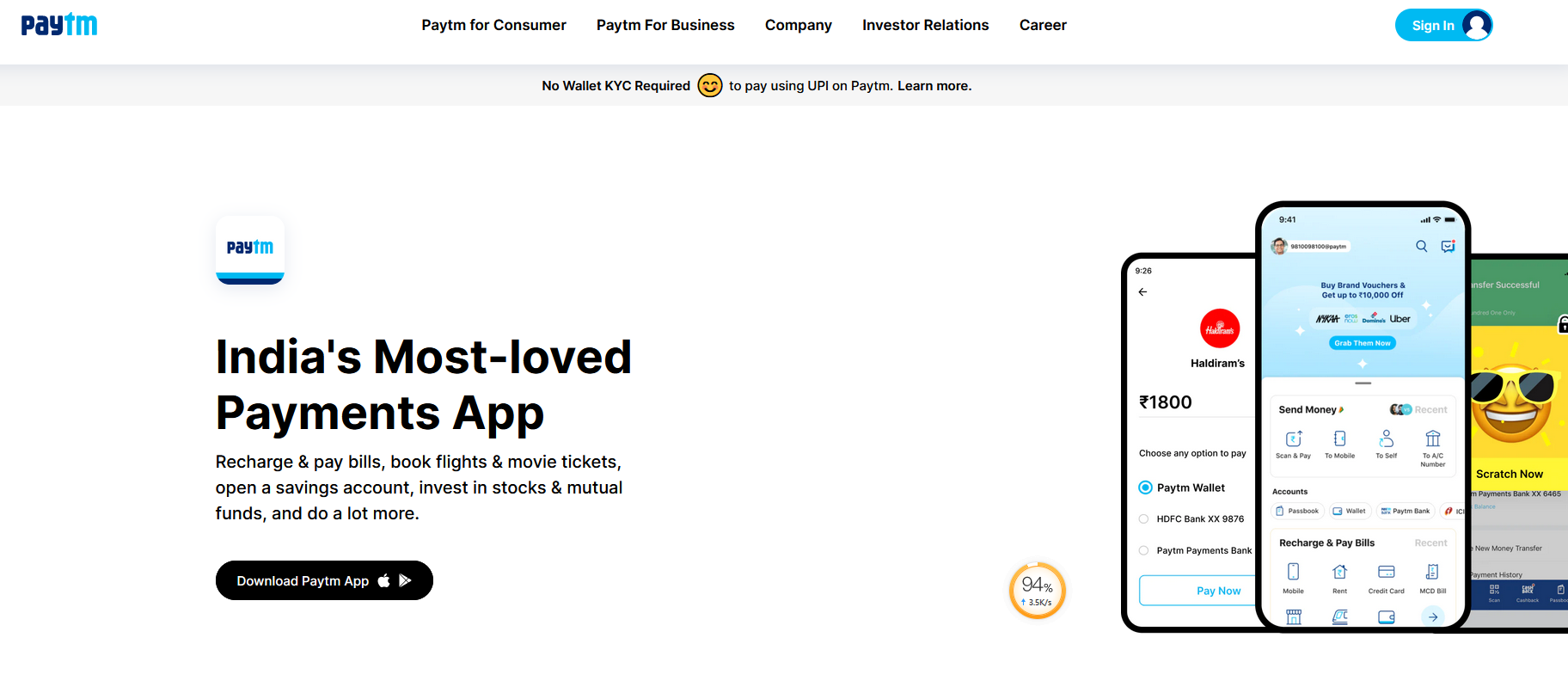The width and height of the screenshot is (1568, 699).
Task: Tap the Mobile recharge icon
Action: click(1294, 572)
